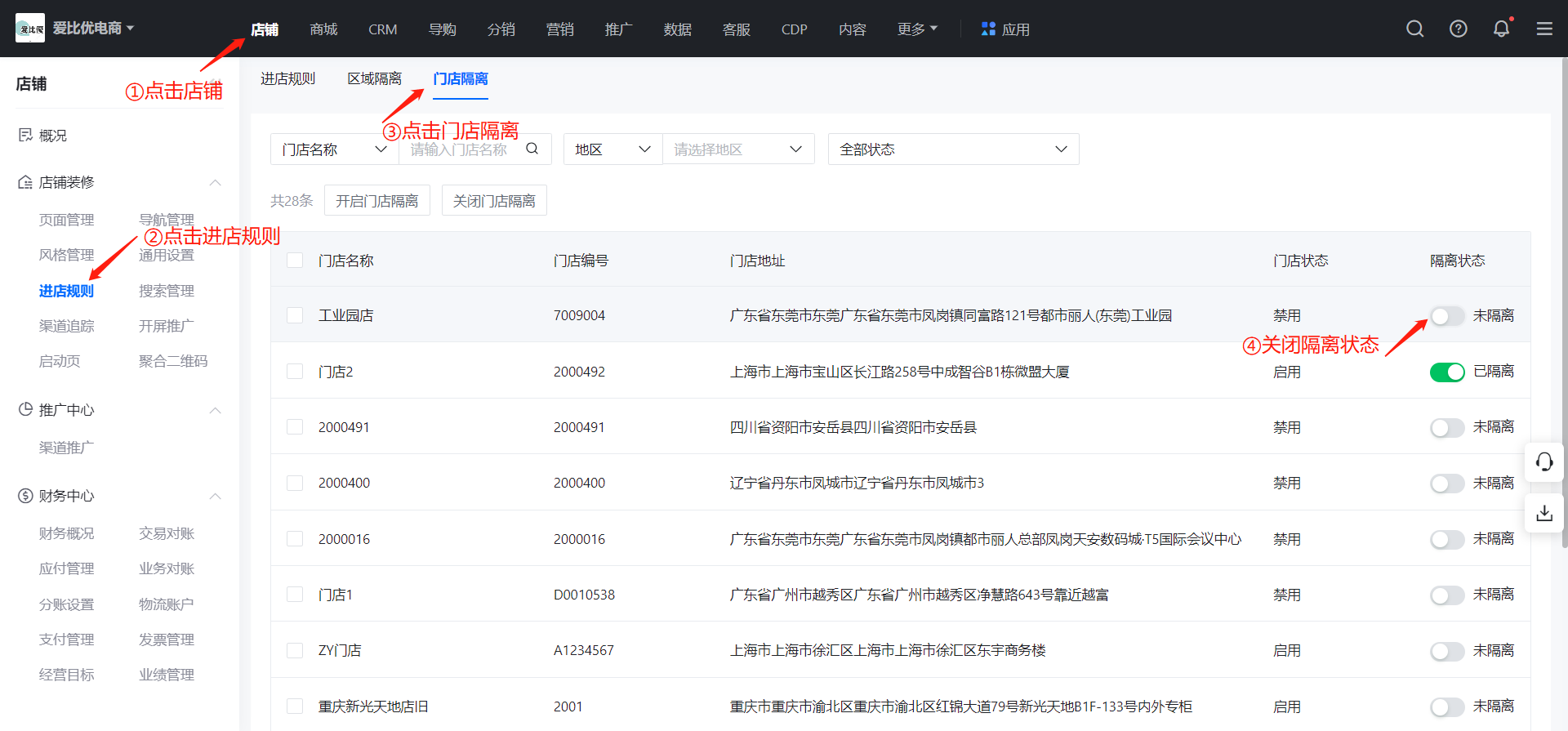Open the 营销 top menu
This screenshot has height=731, width=1568.
[x=559, y=29]
